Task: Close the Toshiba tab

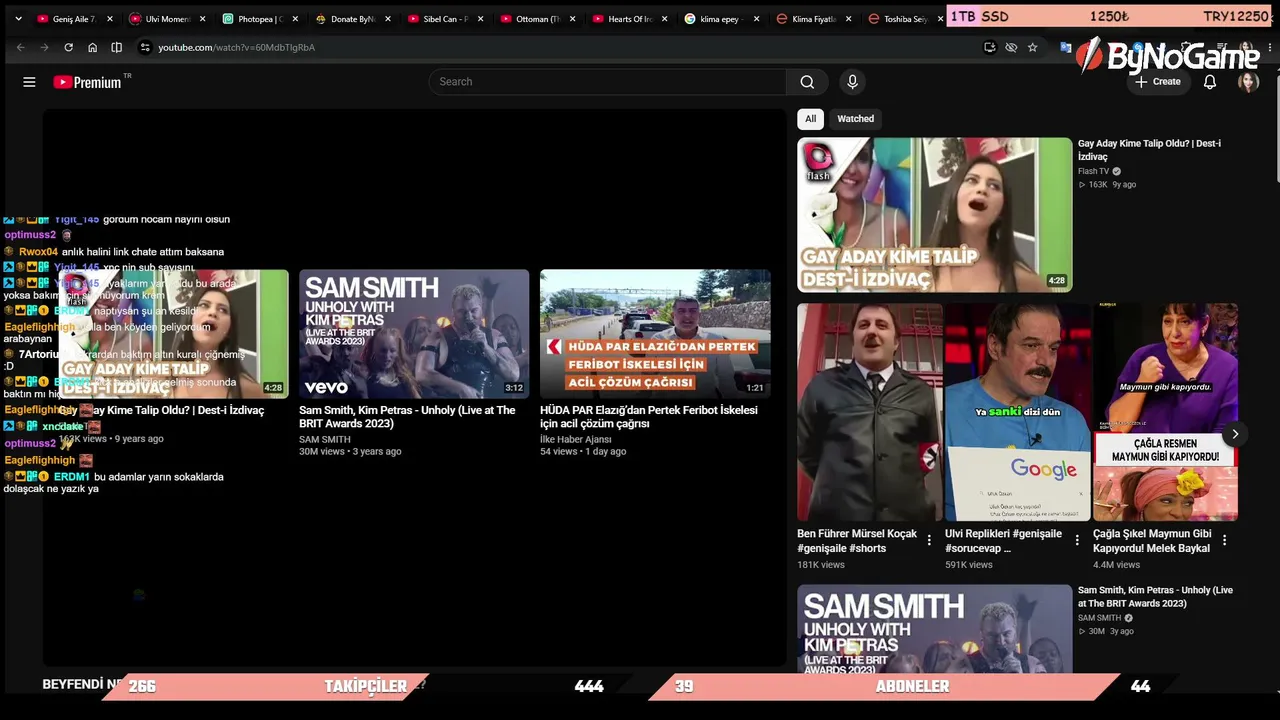Action: (940, 19)
